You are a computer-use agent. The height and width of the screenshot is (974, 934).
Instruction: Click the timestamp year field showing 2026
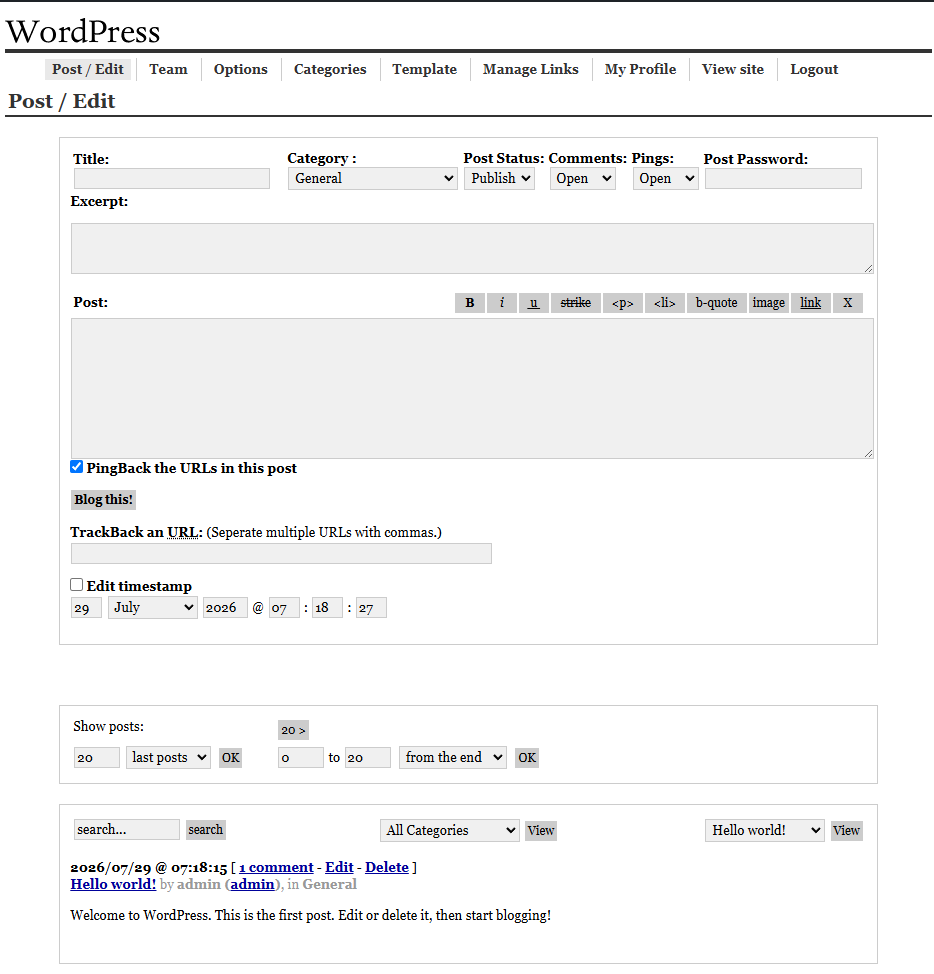click(x=225, y=608)
